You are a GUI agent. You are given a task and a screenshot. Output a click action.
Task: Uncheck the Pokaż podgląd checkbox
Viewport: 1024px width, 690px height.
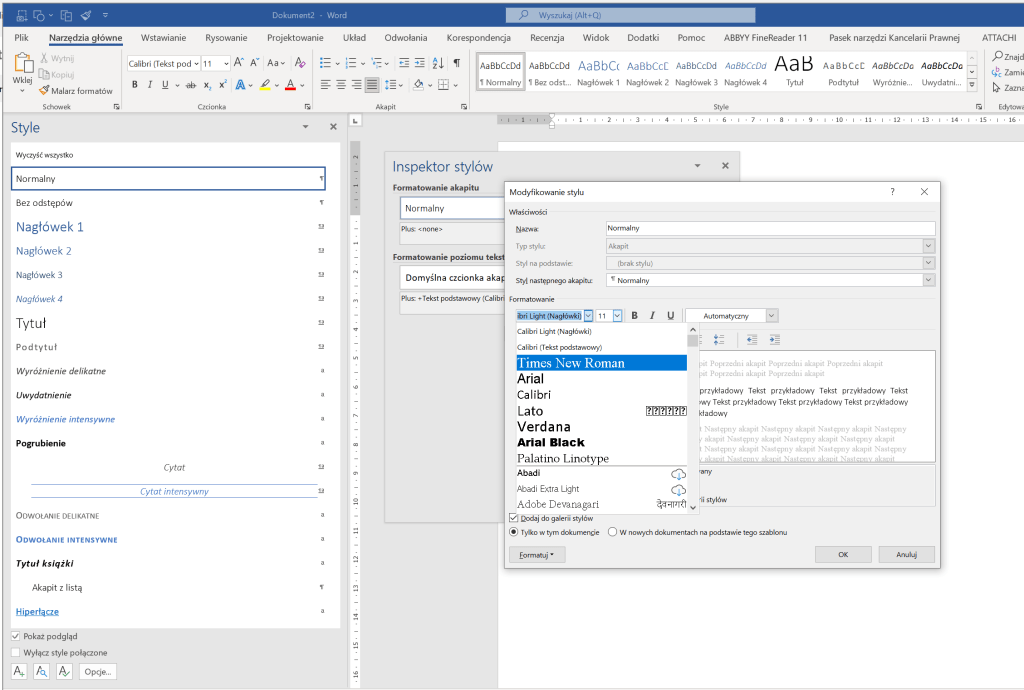click(16, 636)
